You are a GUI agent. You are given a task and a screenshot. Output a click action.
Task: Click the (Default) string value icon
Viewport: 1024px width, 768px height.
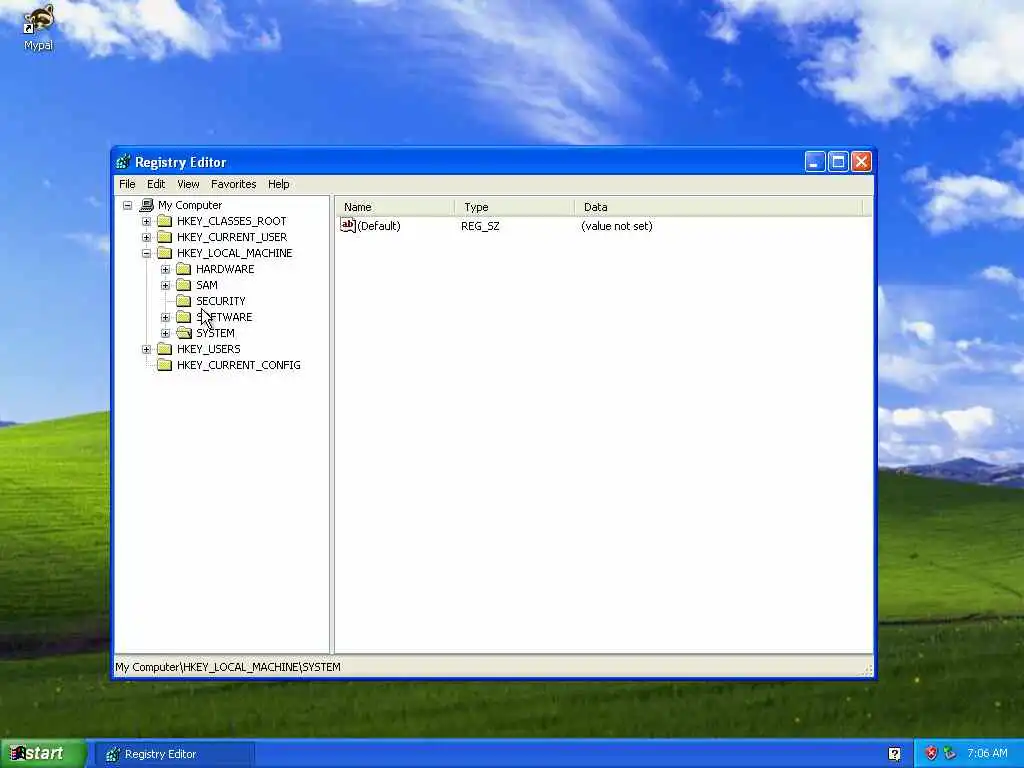click(x=348, y=225)
